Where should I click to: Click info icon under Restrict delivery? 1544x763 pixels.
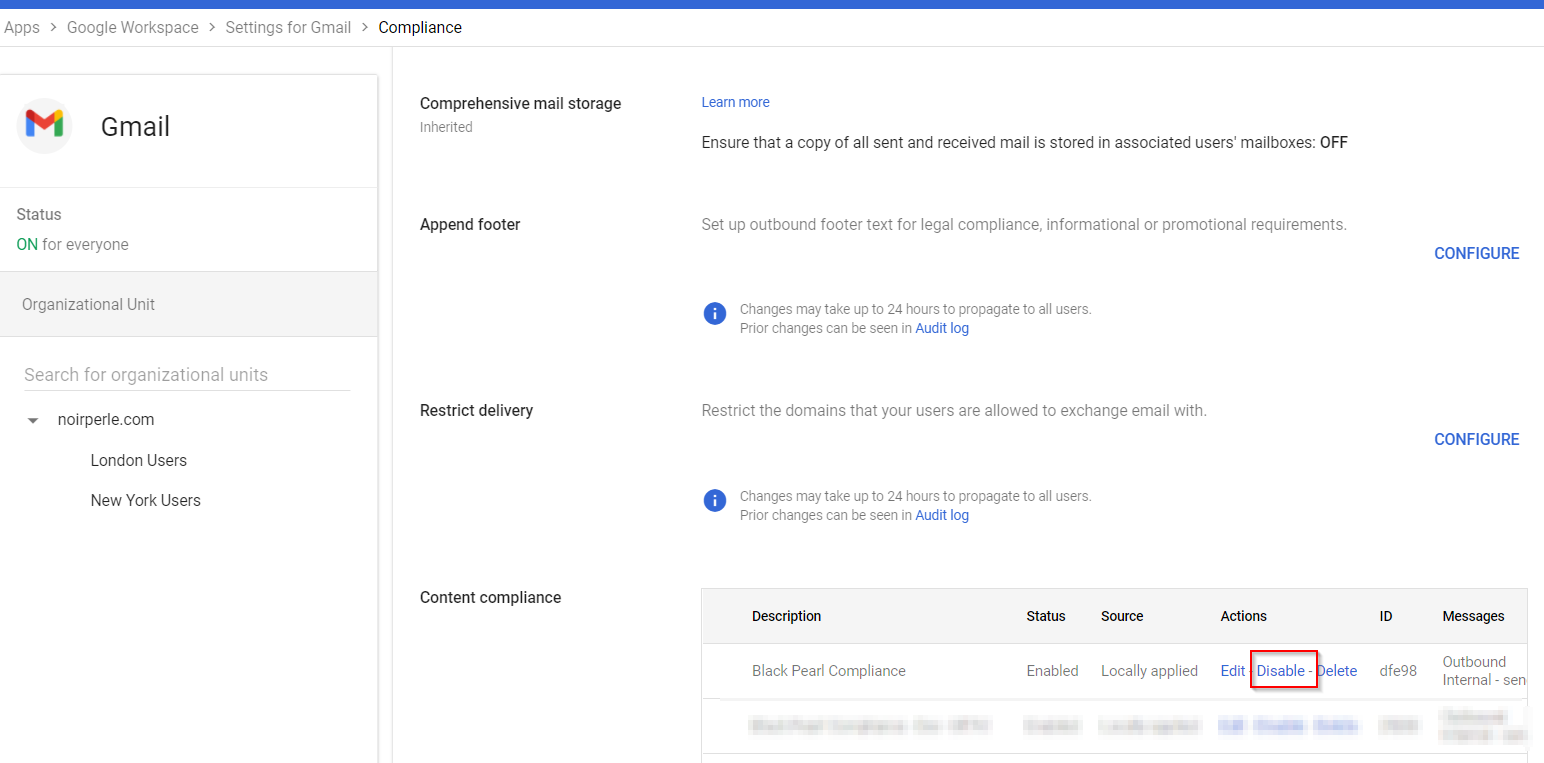(714, 500)
